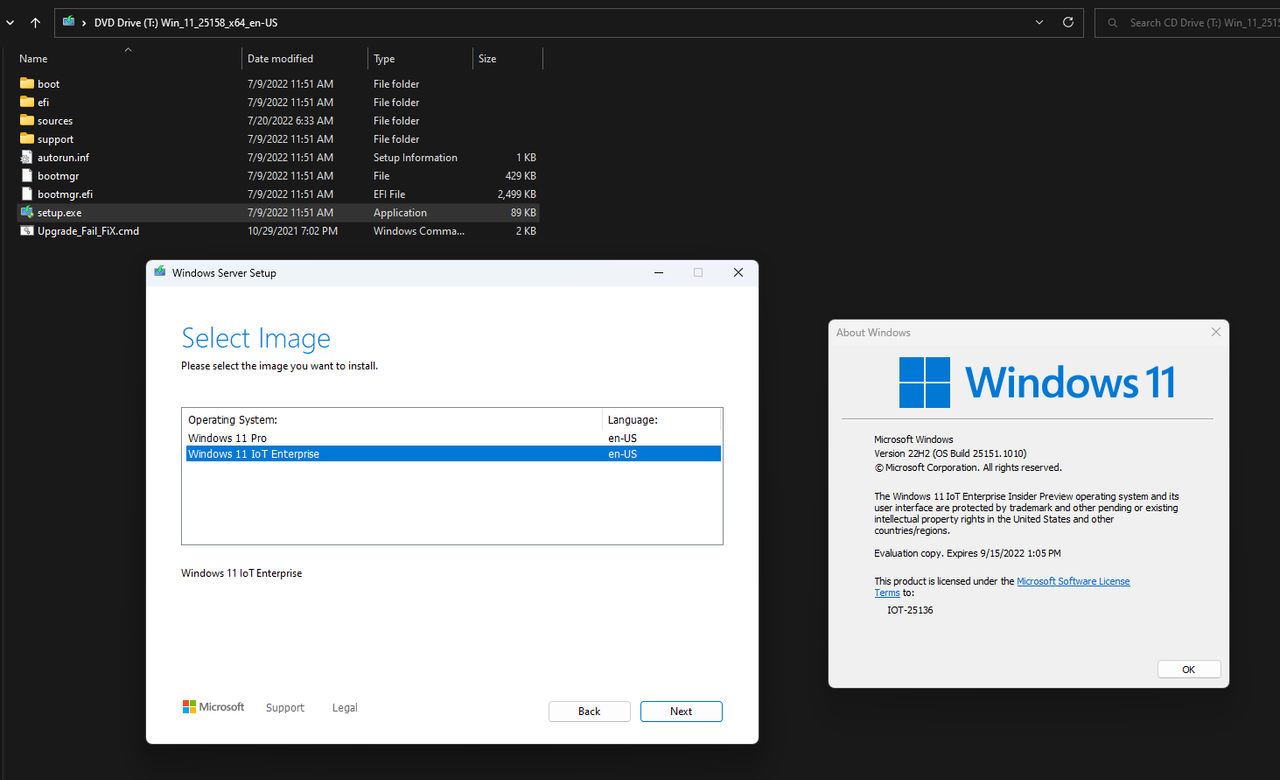Close the Windows Server Setup window
This screenshot has width=1280, height=780.
point(738,272)
